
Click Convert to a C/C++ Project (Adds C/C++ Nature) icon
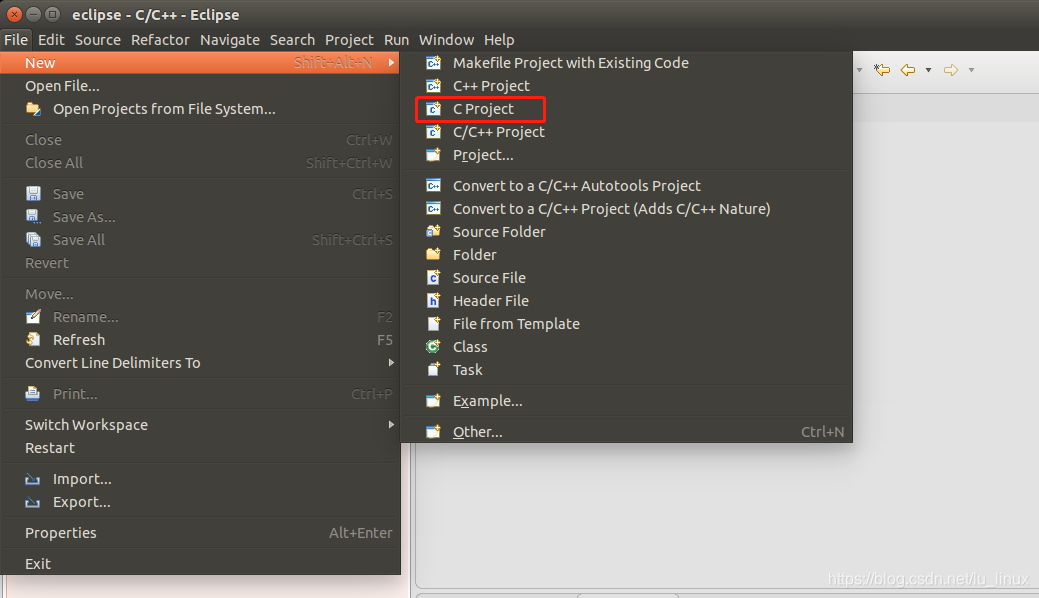coord(433,209)
